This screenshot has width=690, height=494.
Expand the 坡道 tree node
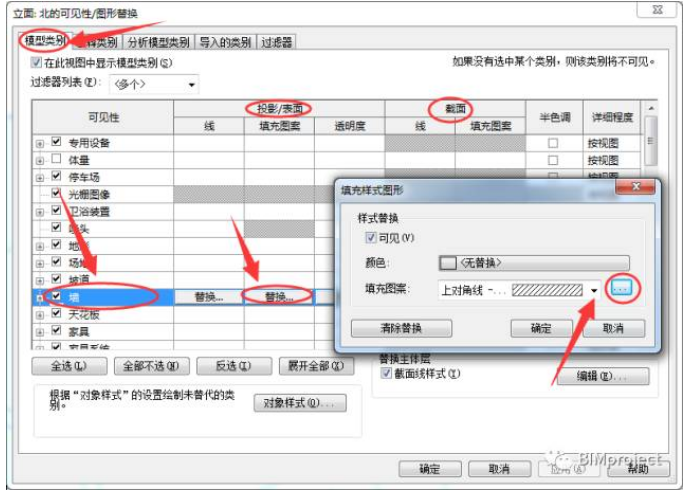tap(40, 281)
